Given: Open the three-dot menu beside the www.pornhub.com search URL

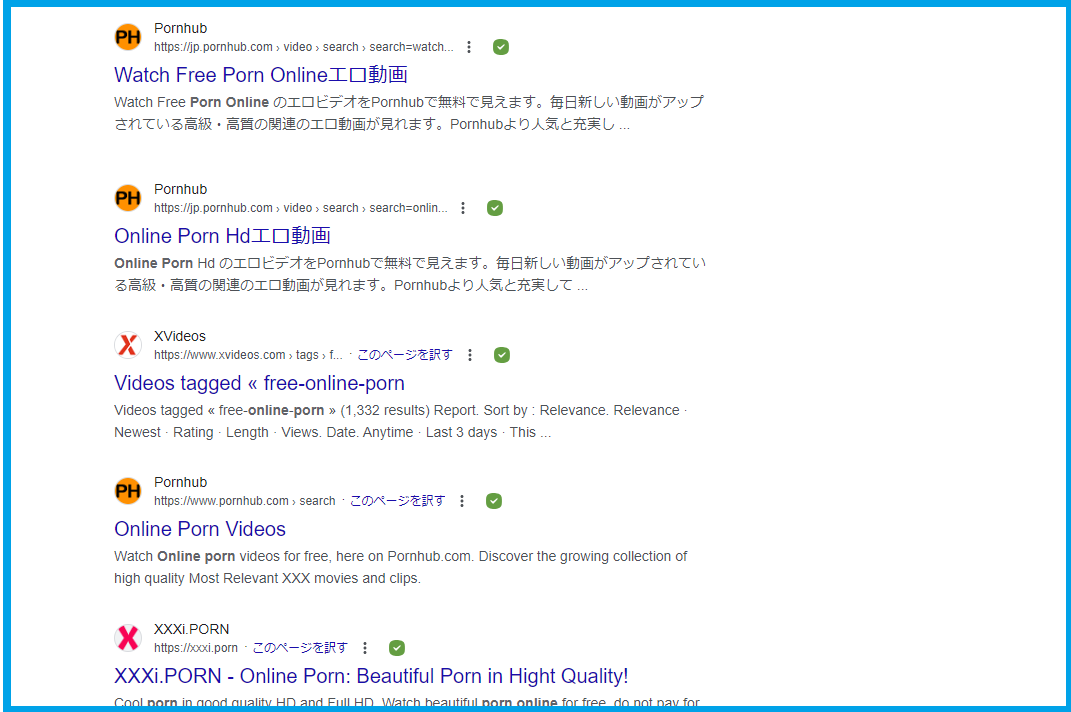Looking at the screenshot, I should tap(462, 501).
